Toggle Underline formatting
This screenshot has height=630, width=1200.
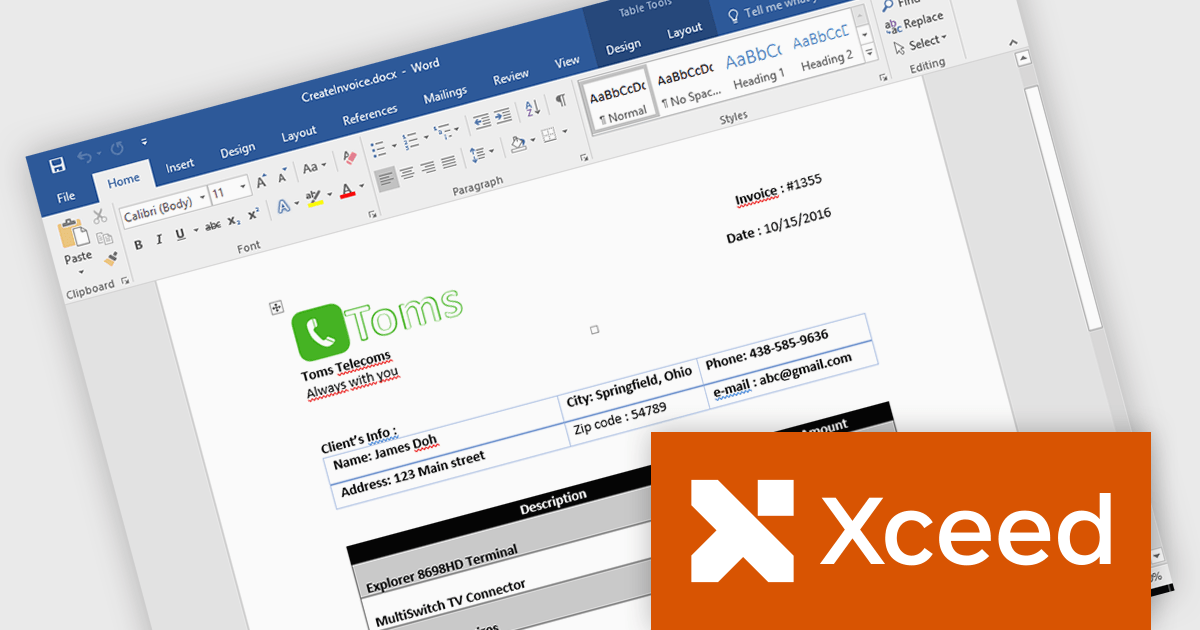point(180,234)
